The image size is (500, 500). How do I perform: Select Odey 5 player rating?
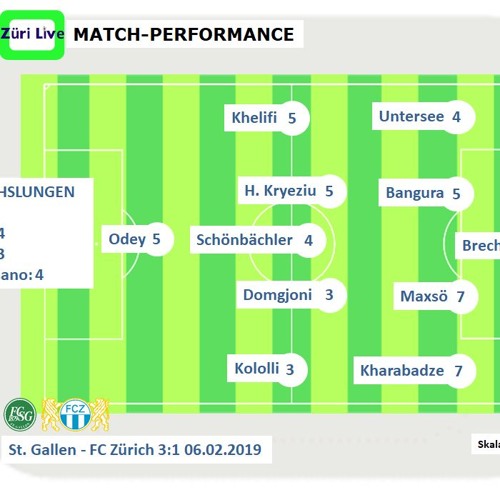click(138, 239)
